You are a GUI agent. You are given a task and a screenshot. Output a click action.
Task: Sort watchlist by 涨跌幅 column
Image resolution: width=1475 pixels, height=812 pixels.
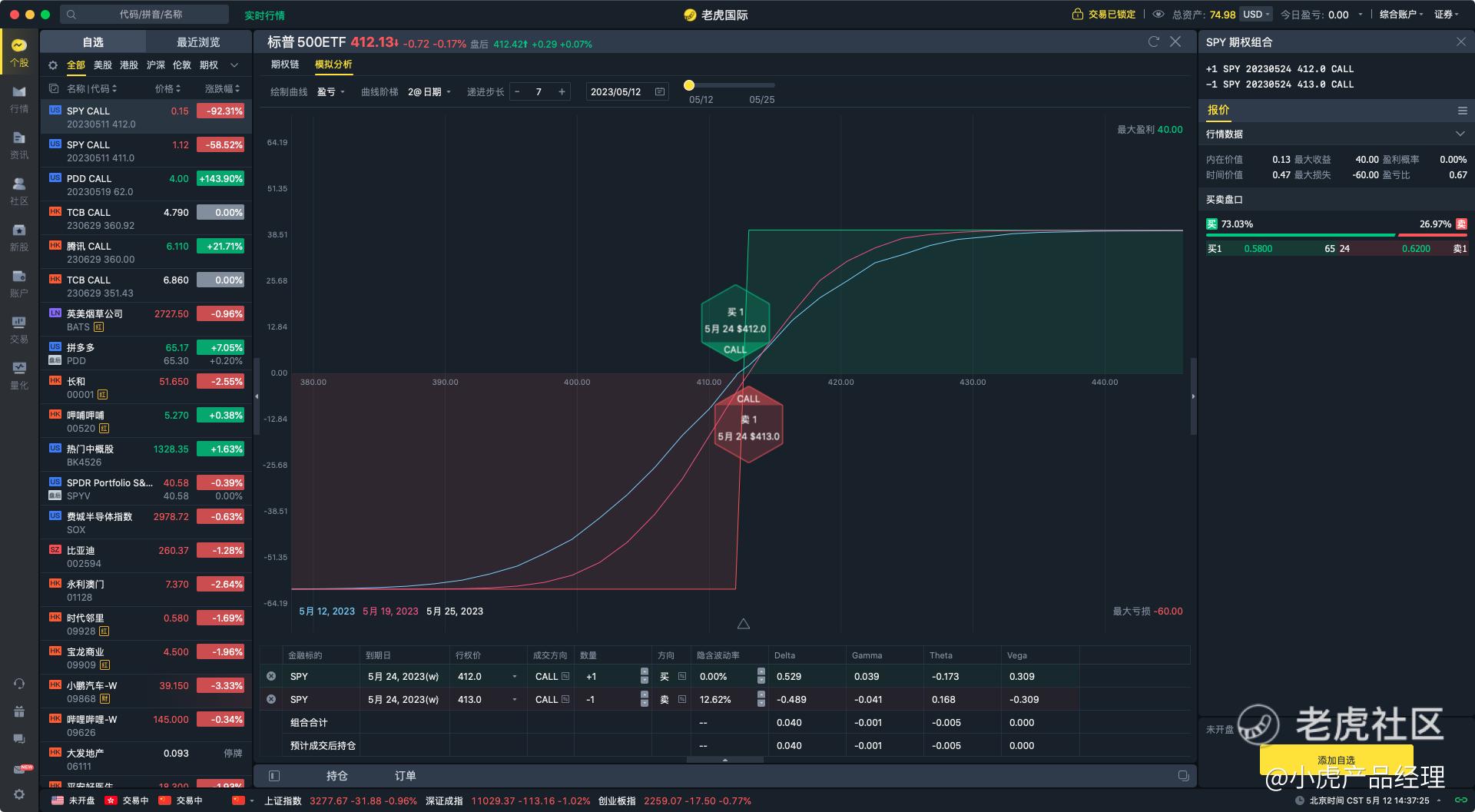click(223, 88)
